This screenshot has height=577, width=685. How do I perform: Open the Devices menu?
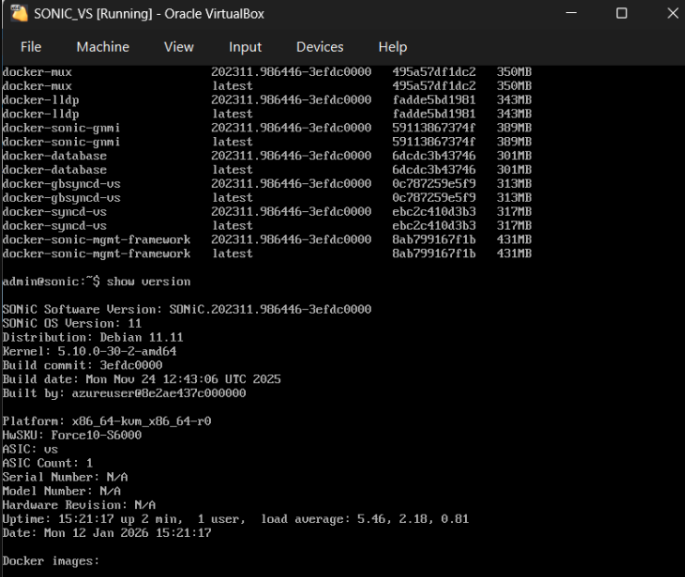coord(320,47)
